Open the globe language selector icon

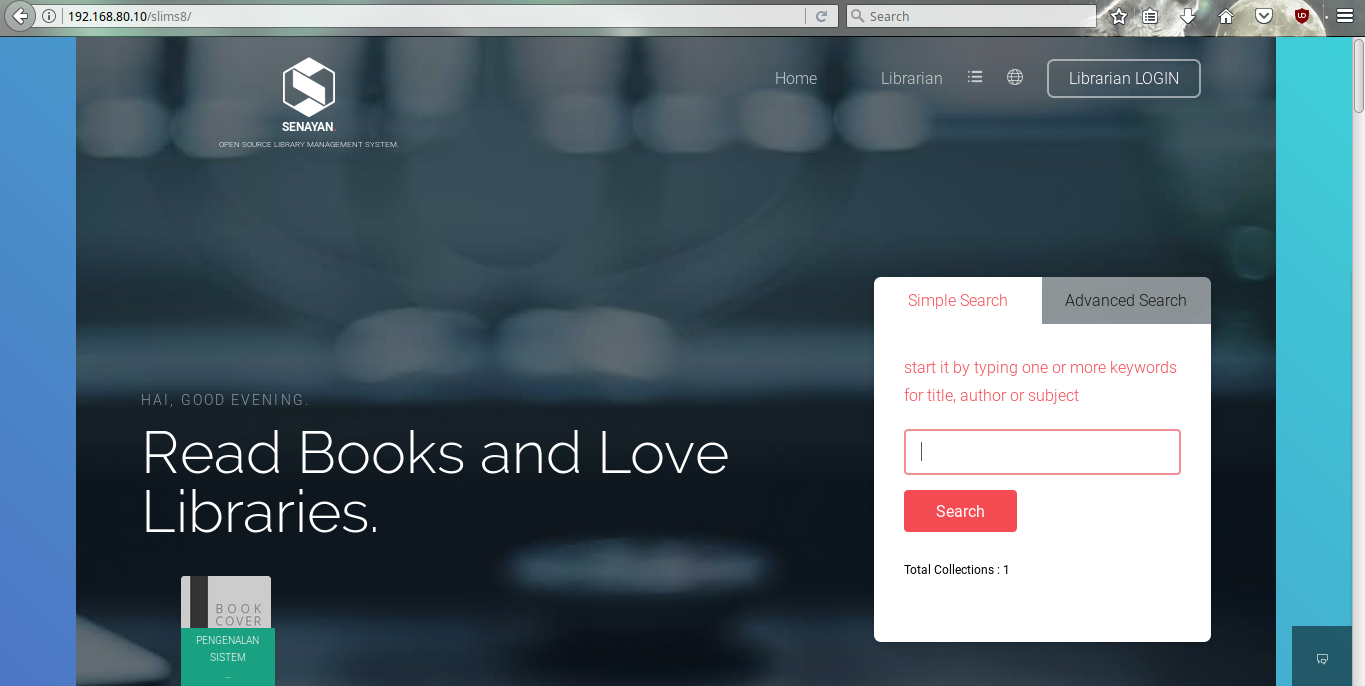pos(1015,77)
